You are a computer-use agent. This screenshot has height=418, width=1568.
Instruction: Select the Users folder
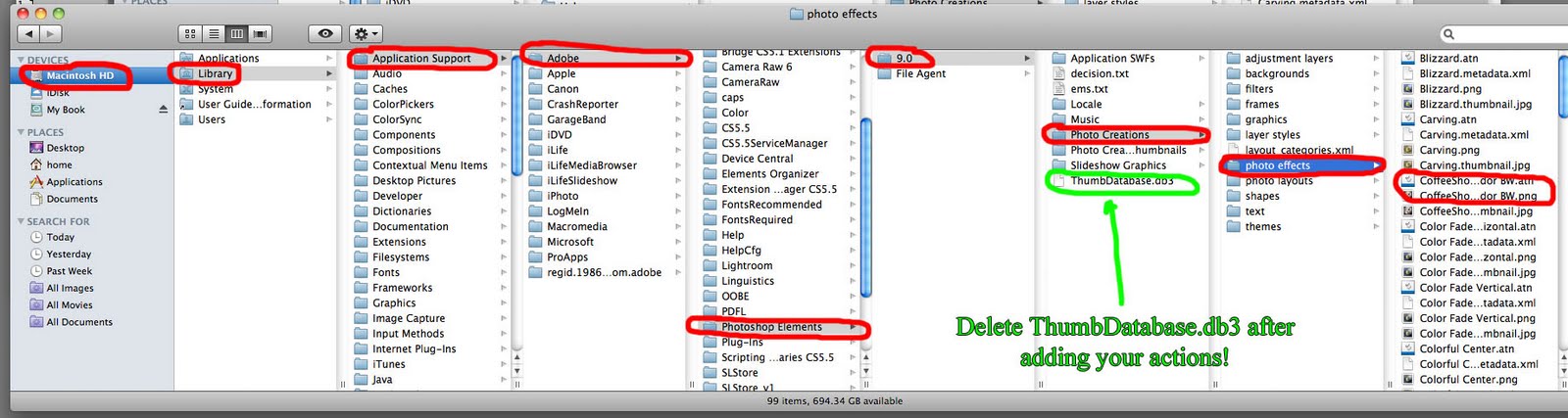(x=211, y=119)
